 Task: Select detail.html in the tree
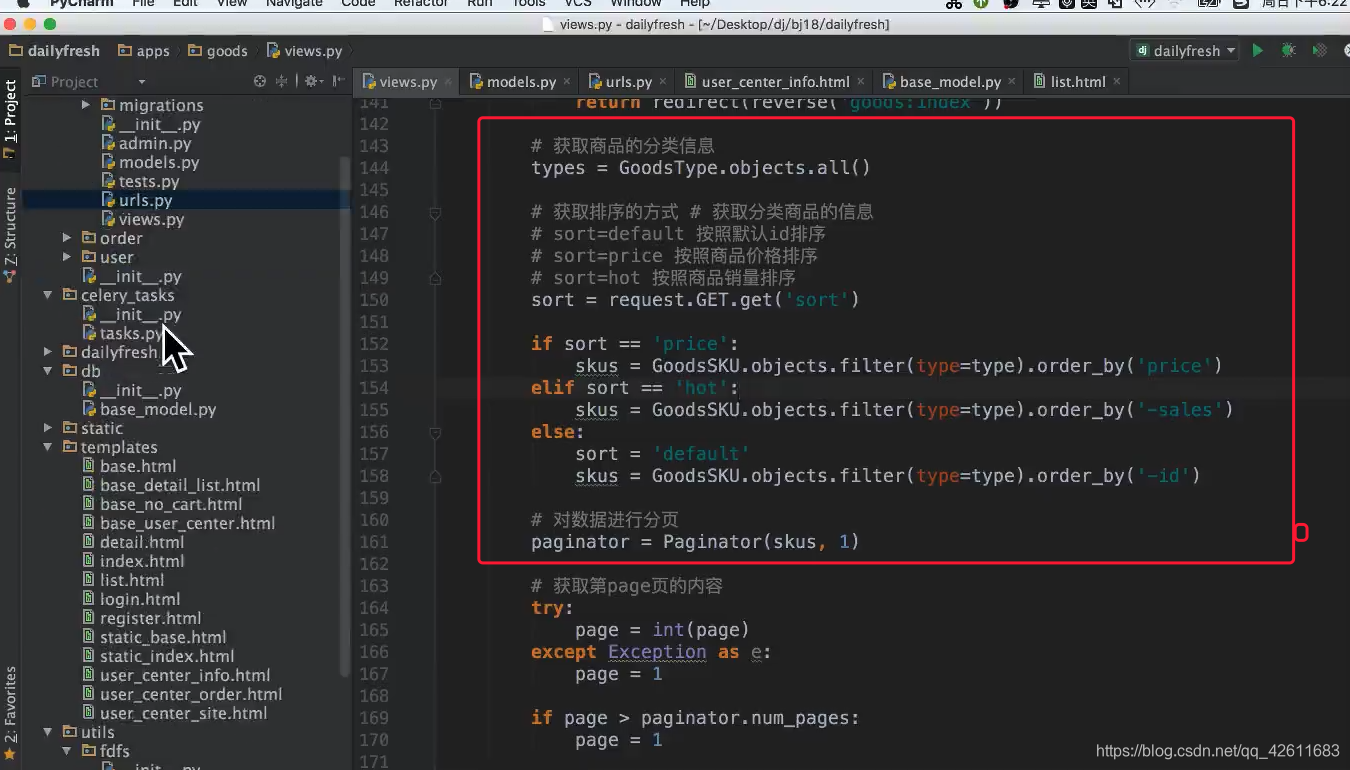coord(132,542)
